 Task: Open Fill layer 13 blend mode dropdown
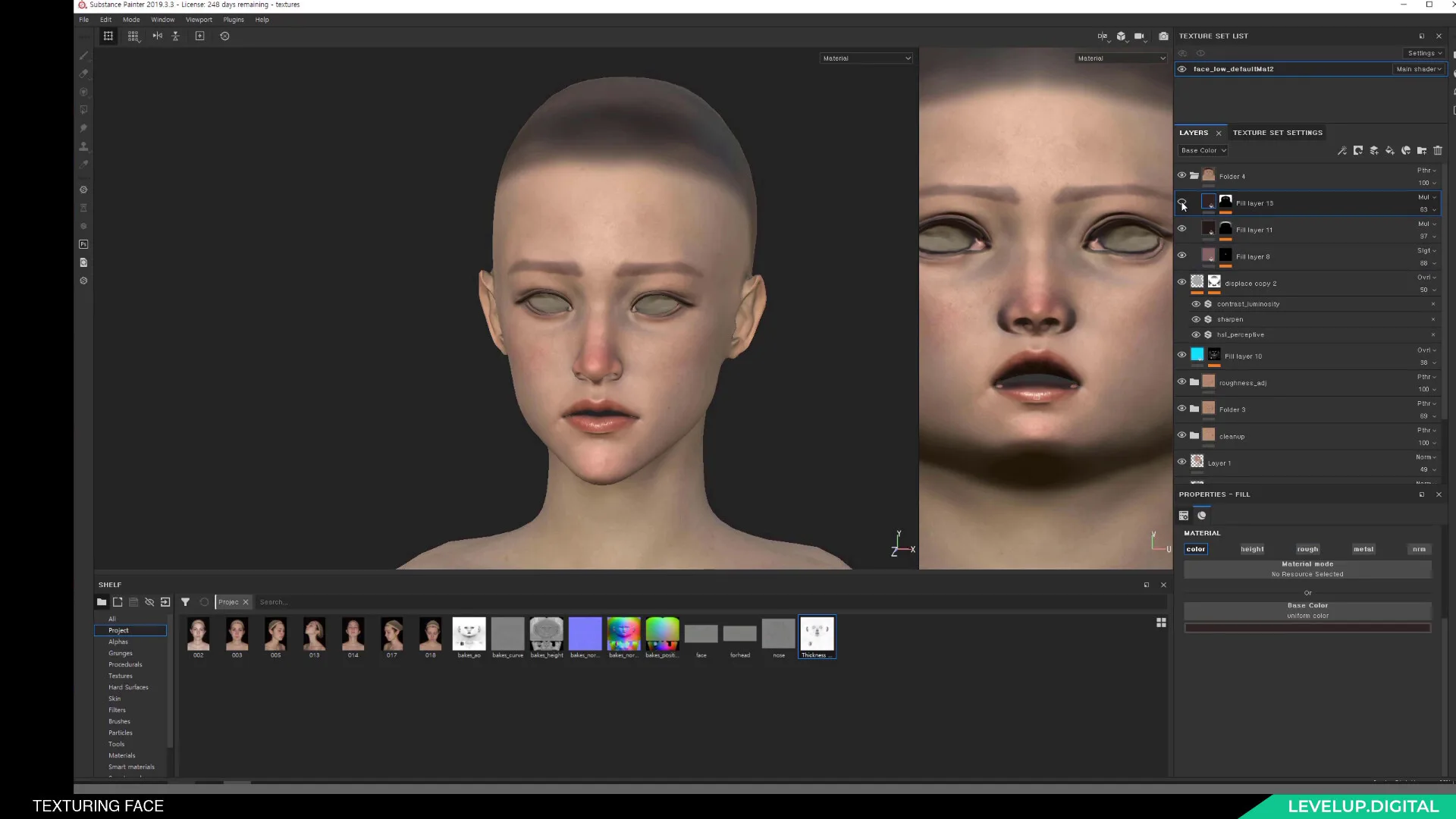click(x=1427, y=197)
